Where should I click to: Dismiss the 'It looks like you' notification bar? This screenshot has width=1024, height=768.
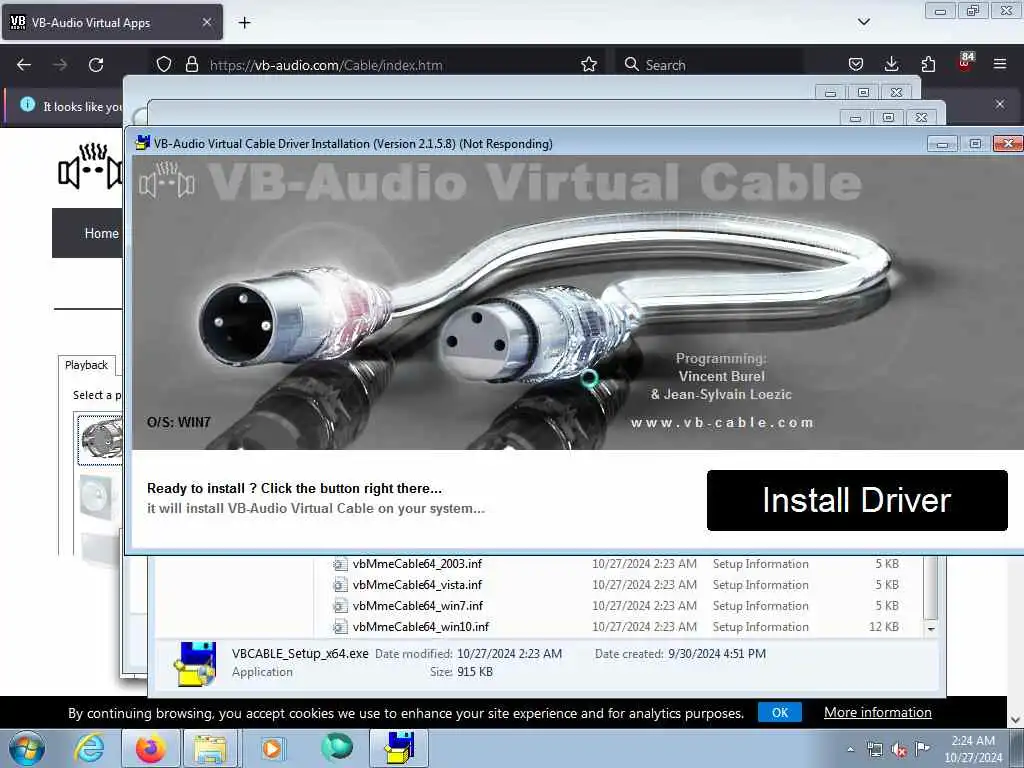(999, 104)
